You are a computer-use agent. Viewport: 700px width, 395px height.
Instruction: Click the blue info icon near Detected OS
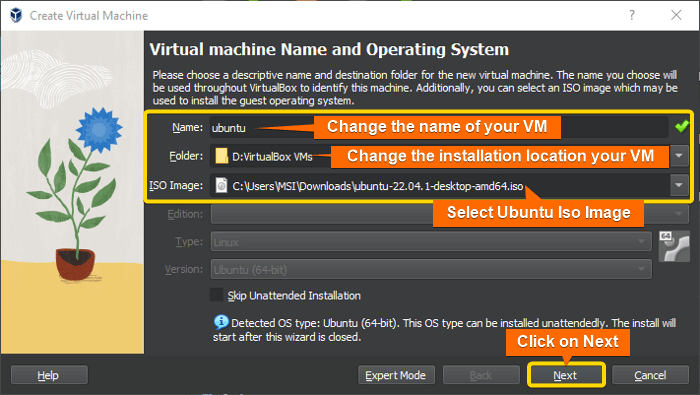(221, 322)
